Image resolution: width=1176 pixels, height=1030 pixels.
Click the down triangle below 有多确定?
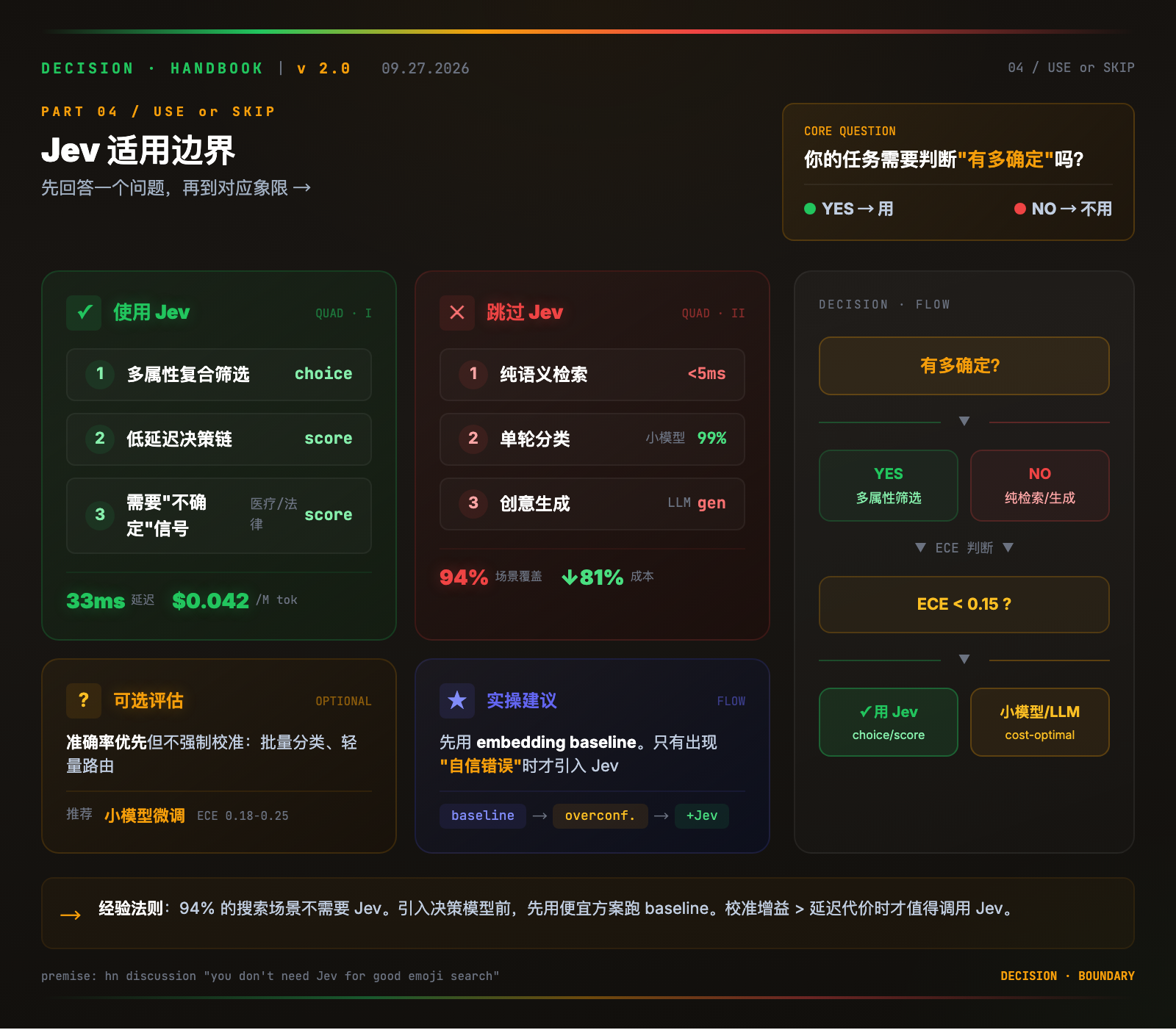coord(964,421)
